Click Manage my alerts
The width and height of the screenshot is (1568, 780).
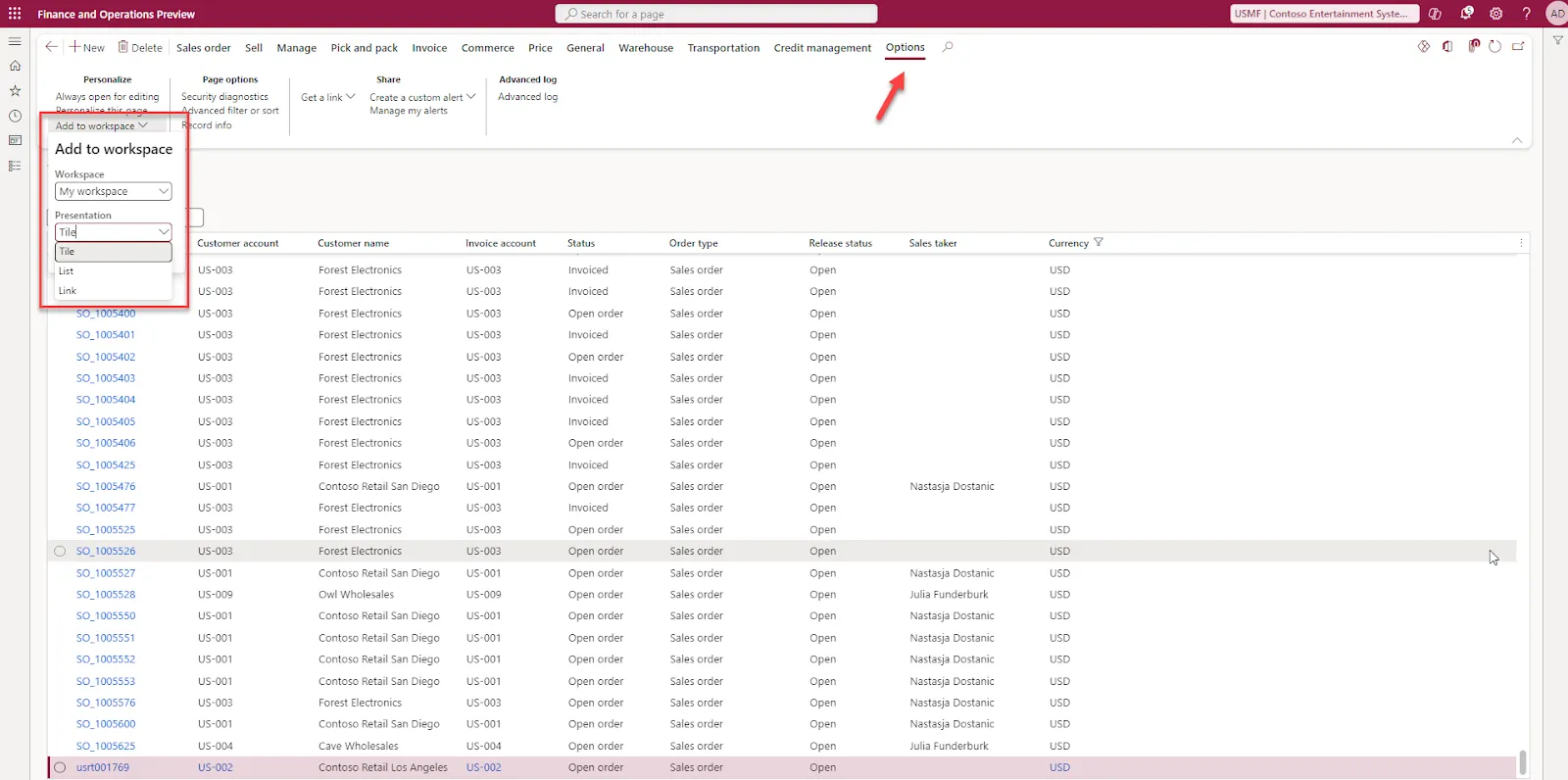point(409,111)
